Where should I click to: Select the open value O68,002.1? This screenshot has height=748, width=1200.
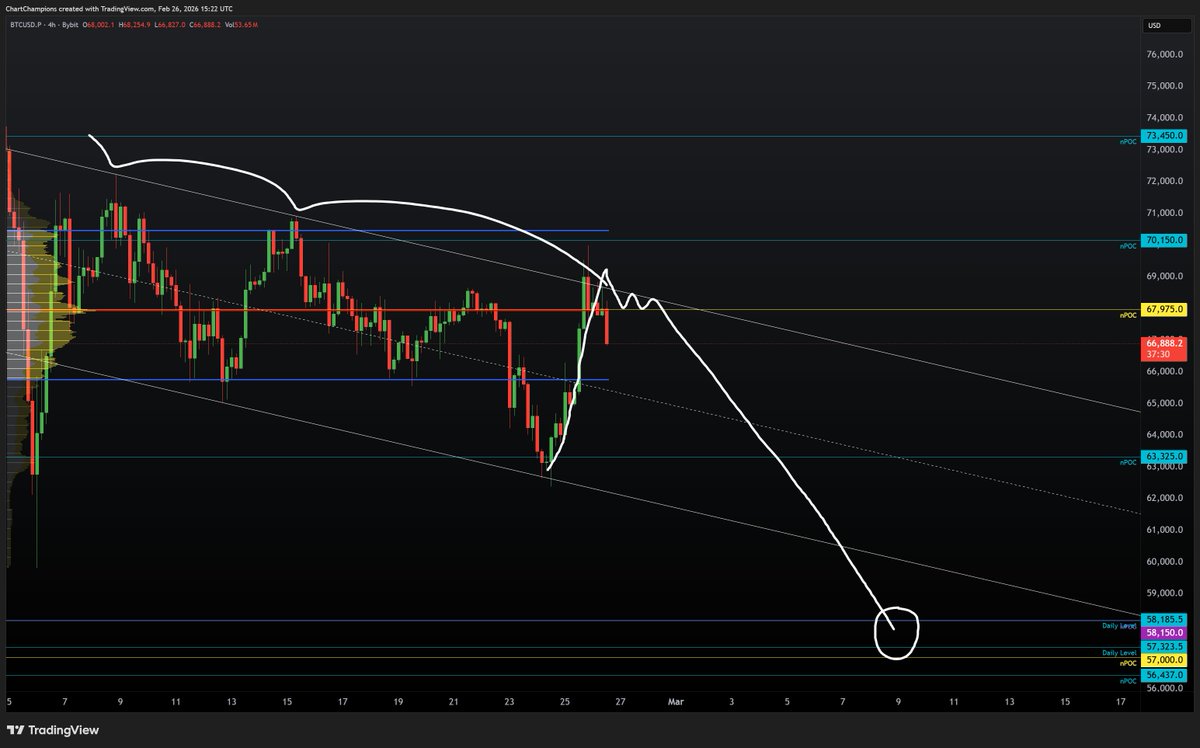coord(100,27)
